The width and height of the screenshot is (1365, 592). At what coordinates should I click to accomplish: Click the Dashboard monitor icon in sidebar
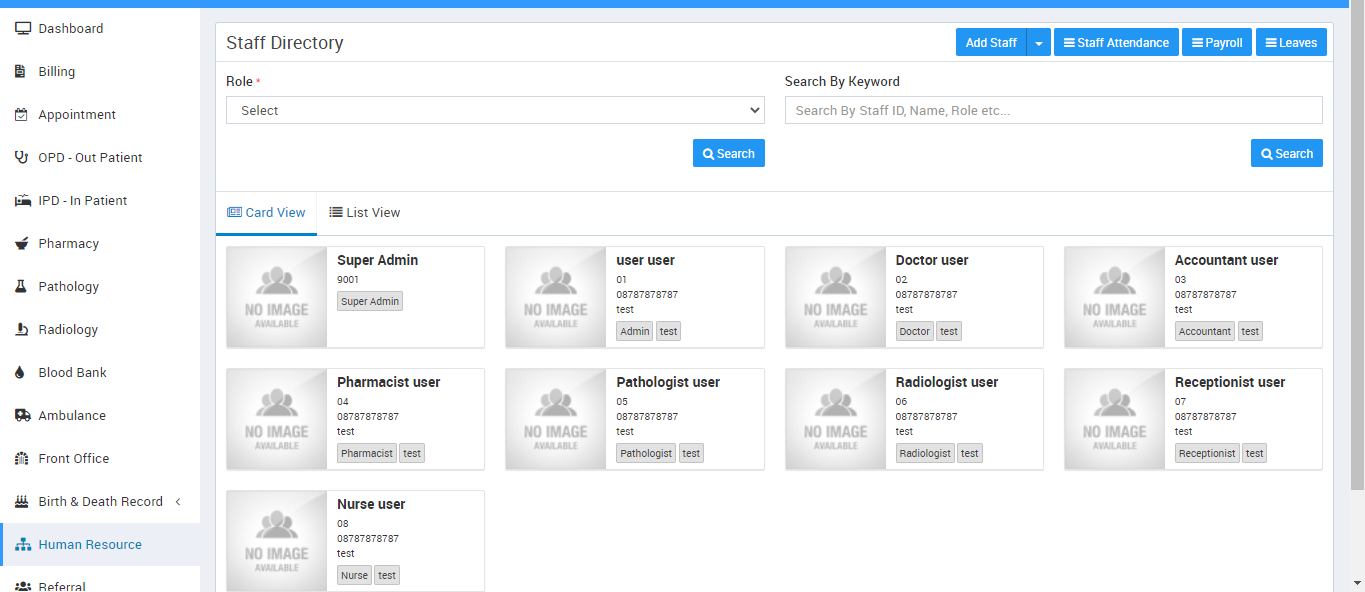point(22,29)
